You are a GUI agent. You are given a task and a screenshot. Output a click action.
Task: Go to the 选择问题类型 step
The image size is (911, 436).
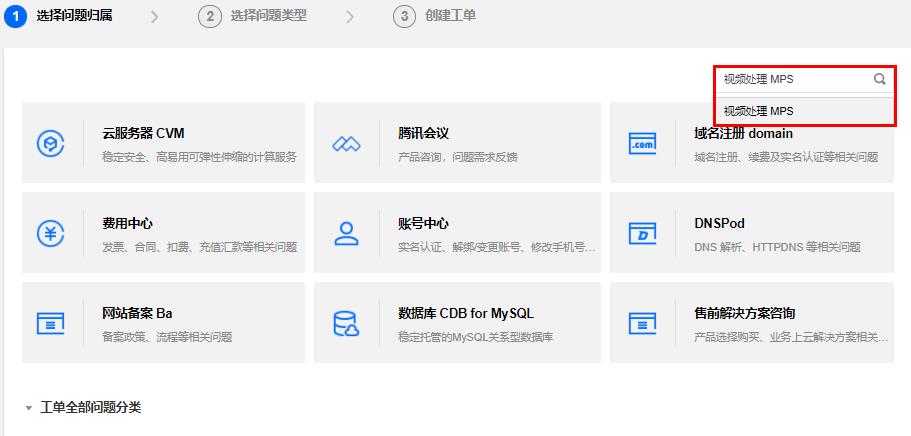268,16
